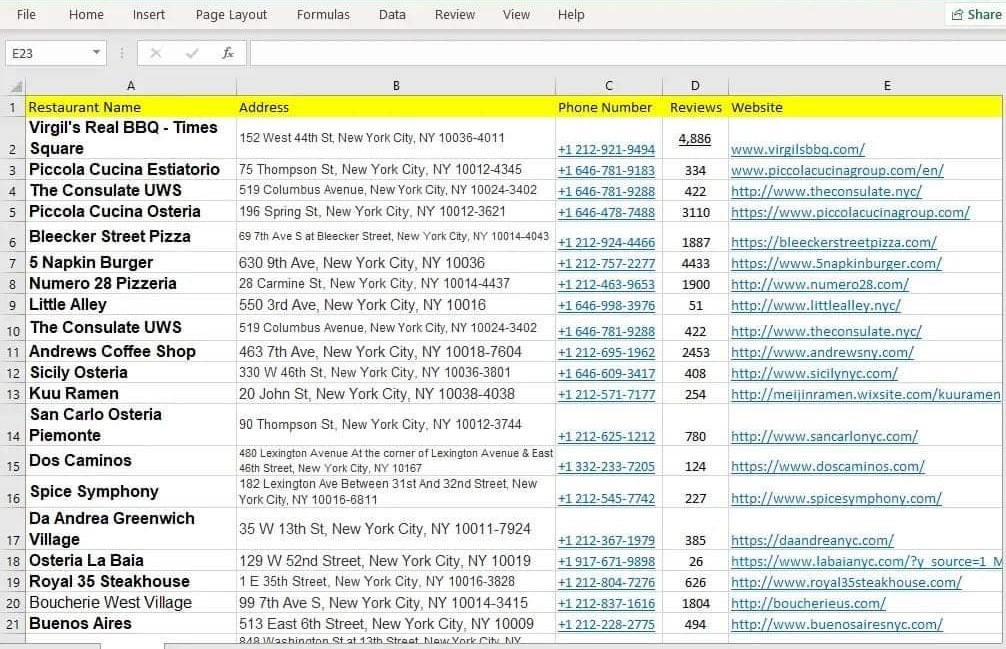The image size is (1006, 649).
Task: Confirm entry with the checkmark icon
Action: tap(191, 53)
